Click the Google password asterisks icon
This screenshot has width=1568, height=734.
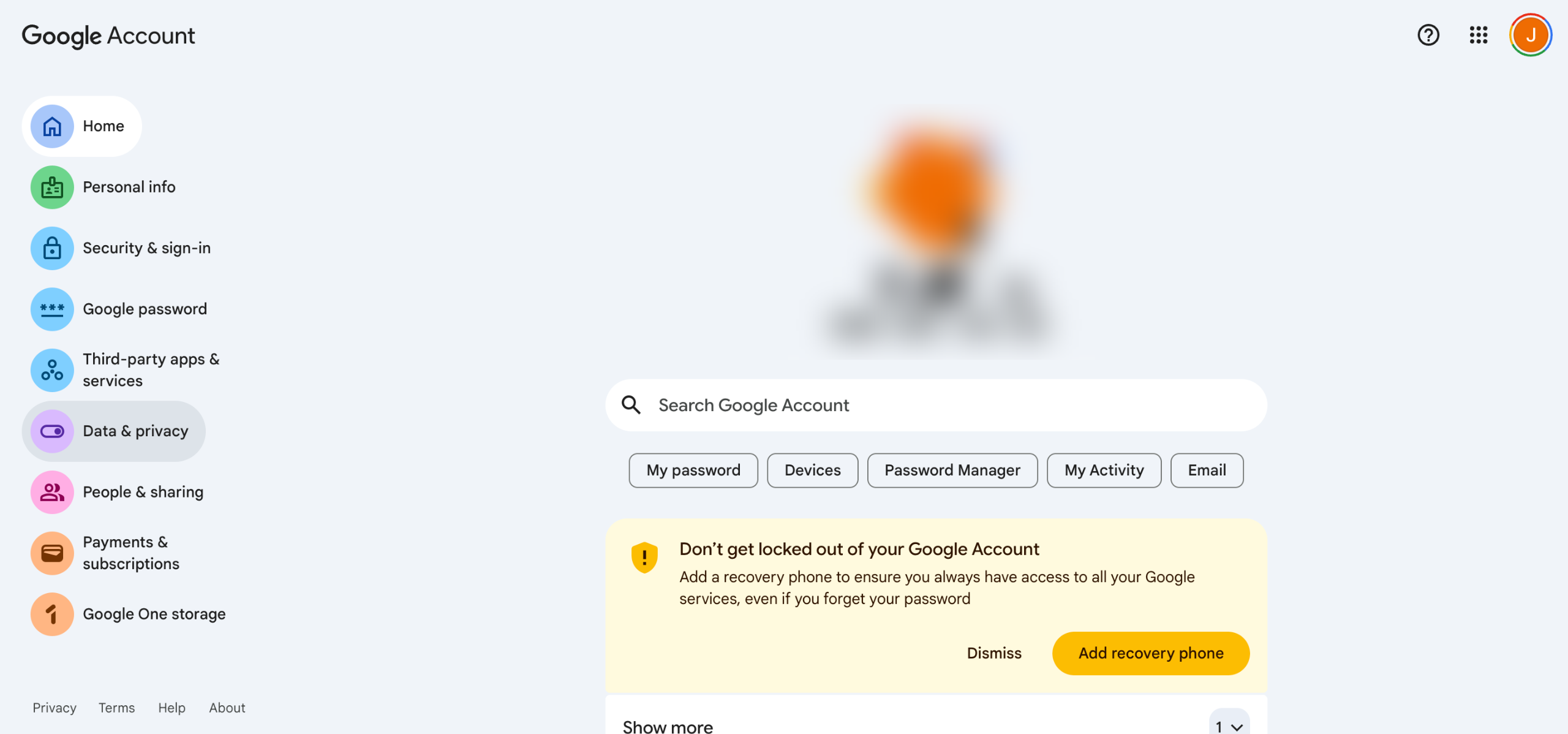point(52,309)
